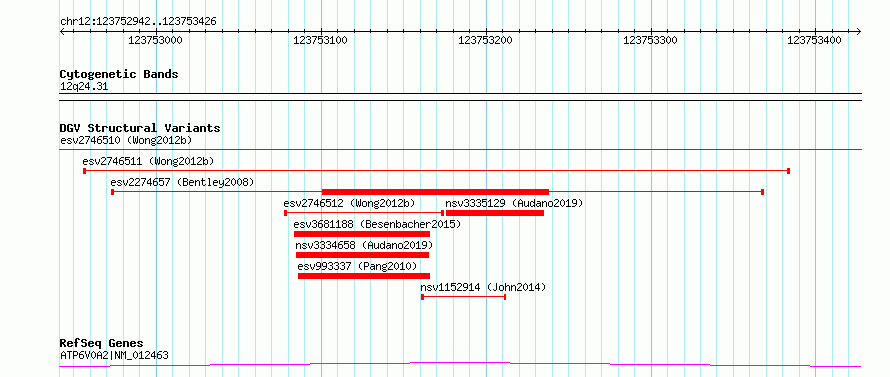Click the thick red bar of esv2274657
Viewport: 890px width, 377px height.
(435, 192)
